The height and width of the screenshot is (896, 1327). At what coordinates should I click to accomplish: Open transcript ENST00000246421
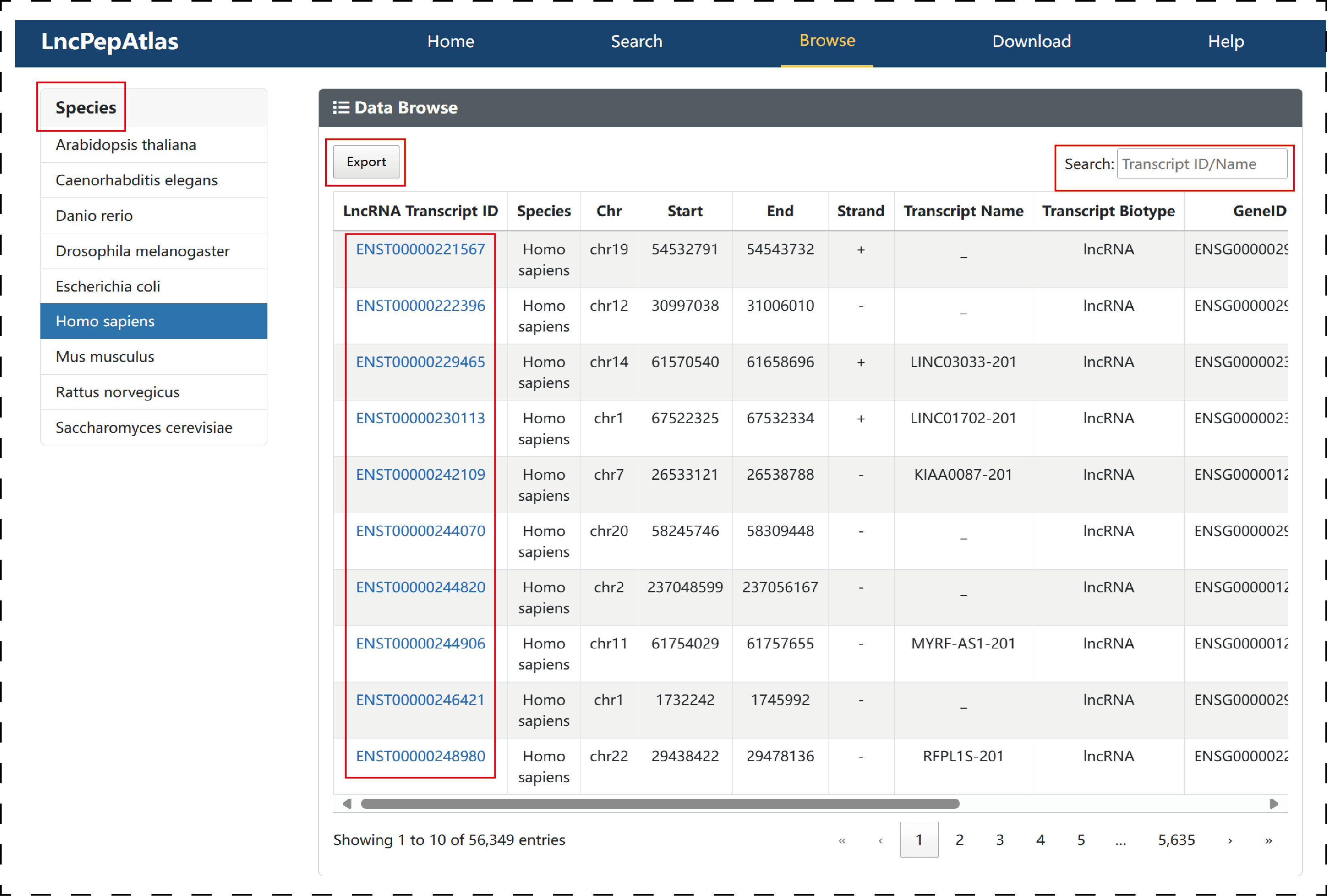tap(420, 700)
